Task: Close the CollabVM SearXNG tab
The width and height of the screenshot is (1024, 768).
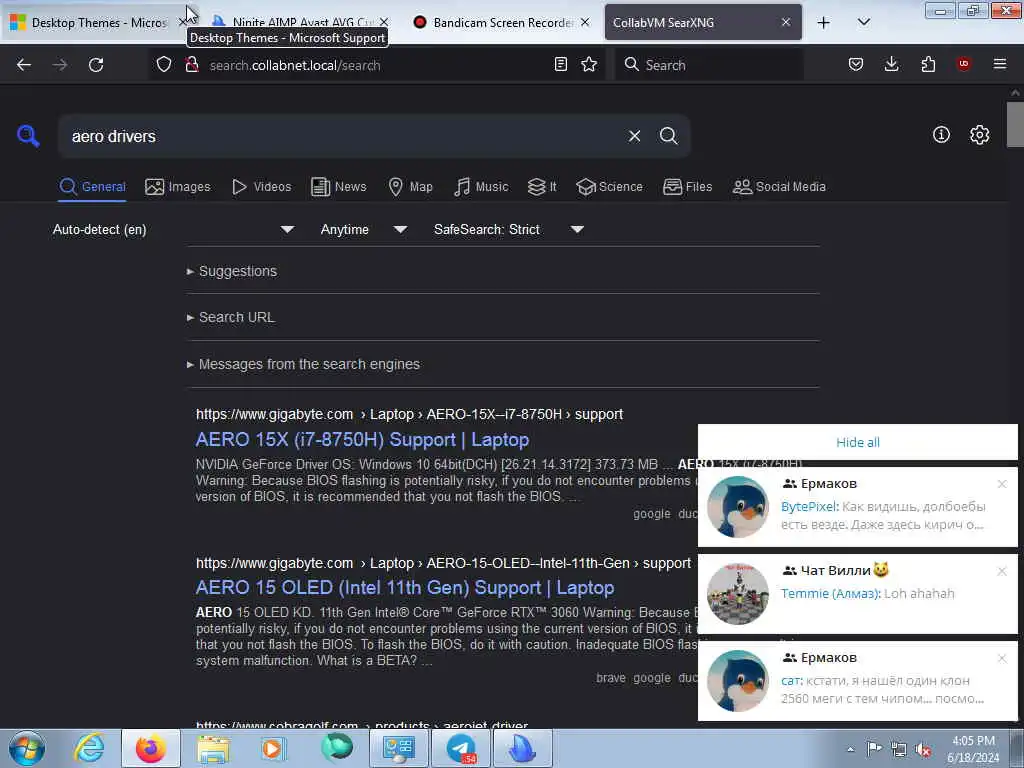Action: click(x=786, y=22)
